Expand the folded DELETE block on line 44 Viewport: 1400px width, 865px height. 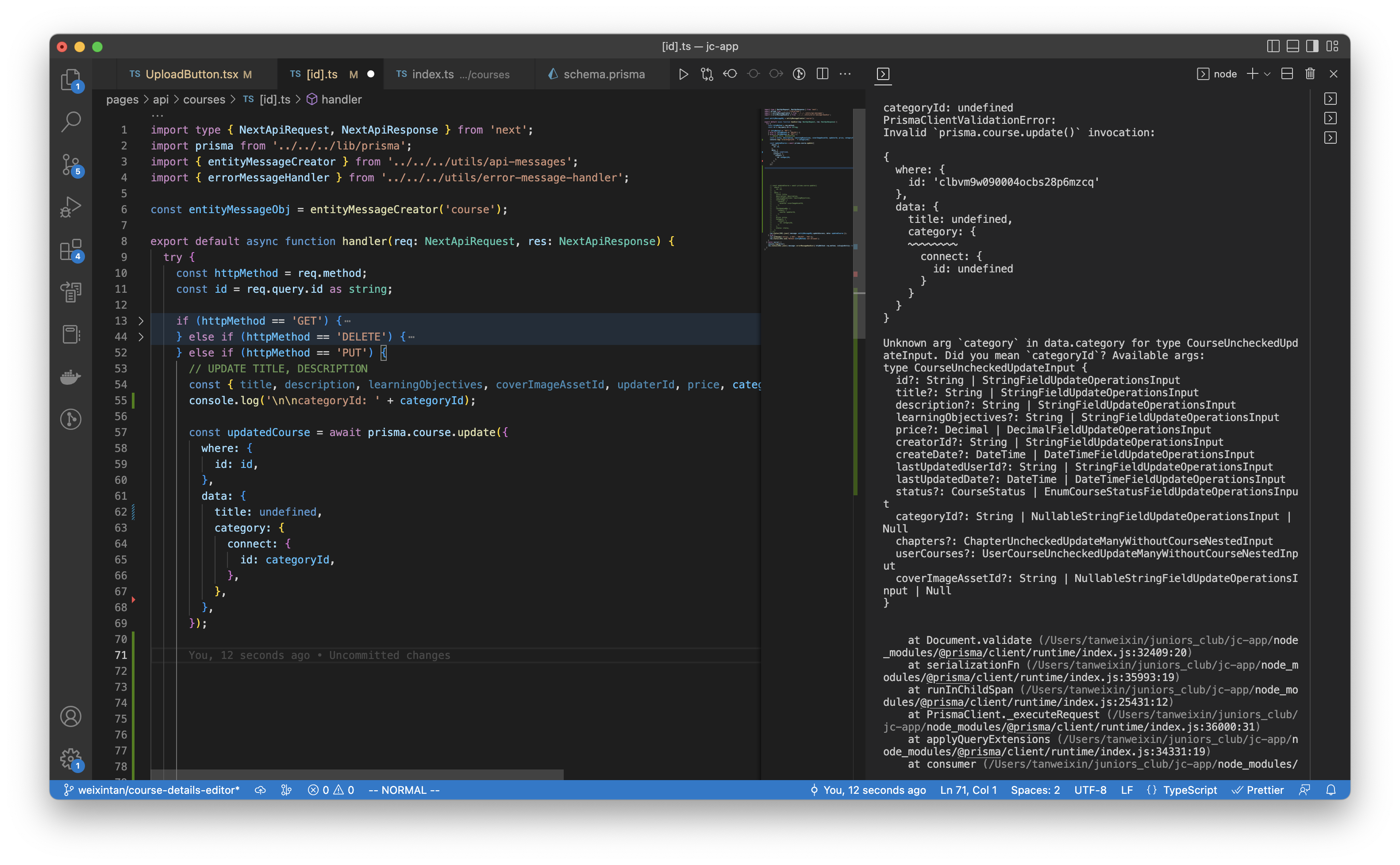(141, 337)
